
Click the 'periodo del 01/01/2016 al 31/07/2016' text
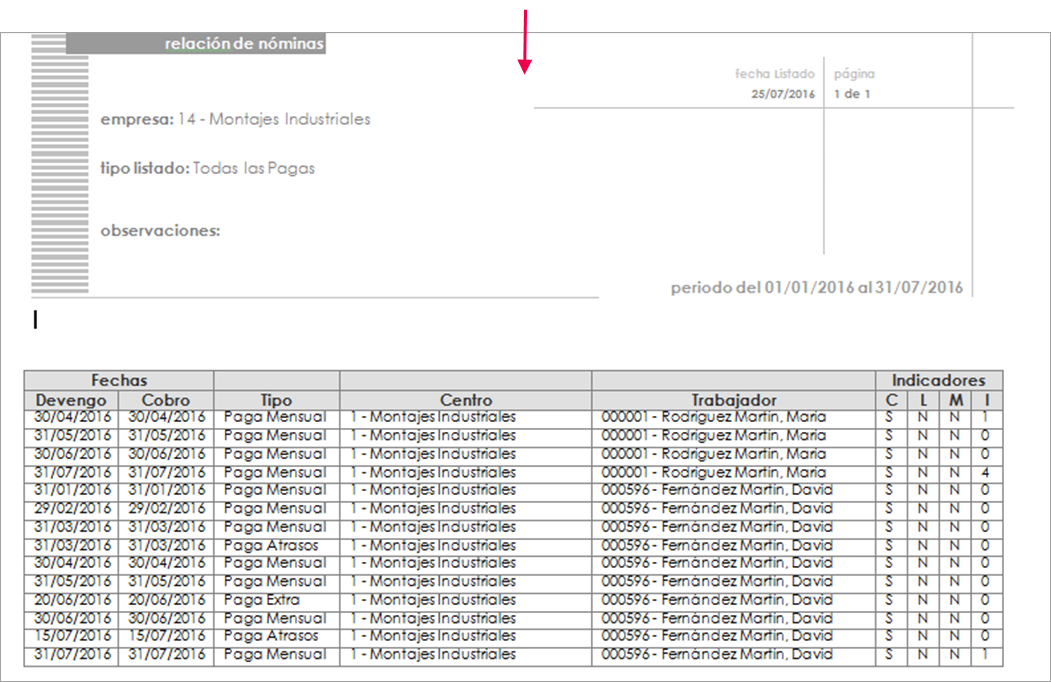(x=816, y=288)
